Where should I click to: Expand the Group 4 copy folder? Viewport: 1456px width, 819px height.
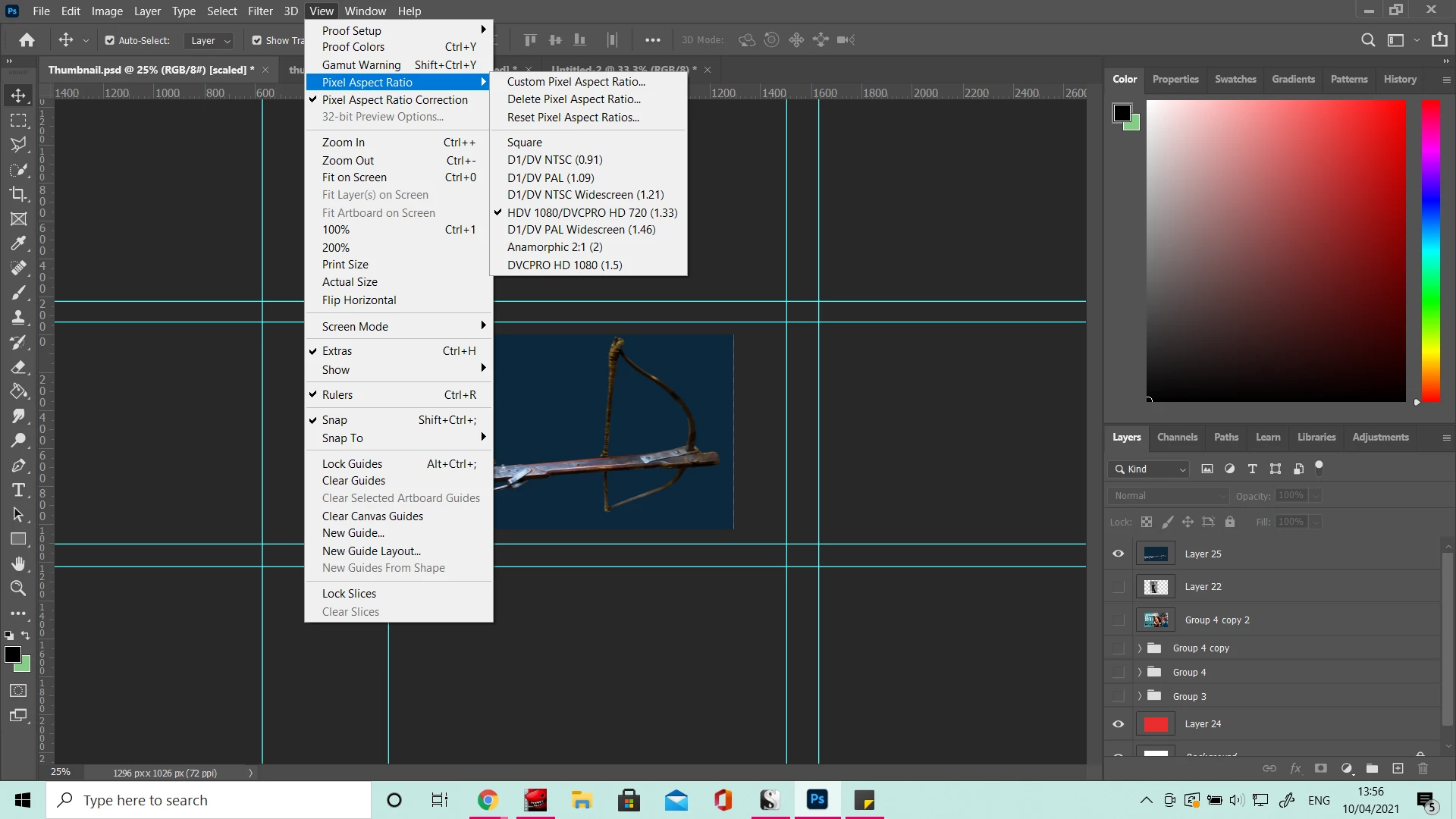pyautogui.click(x=1139, y=648)
